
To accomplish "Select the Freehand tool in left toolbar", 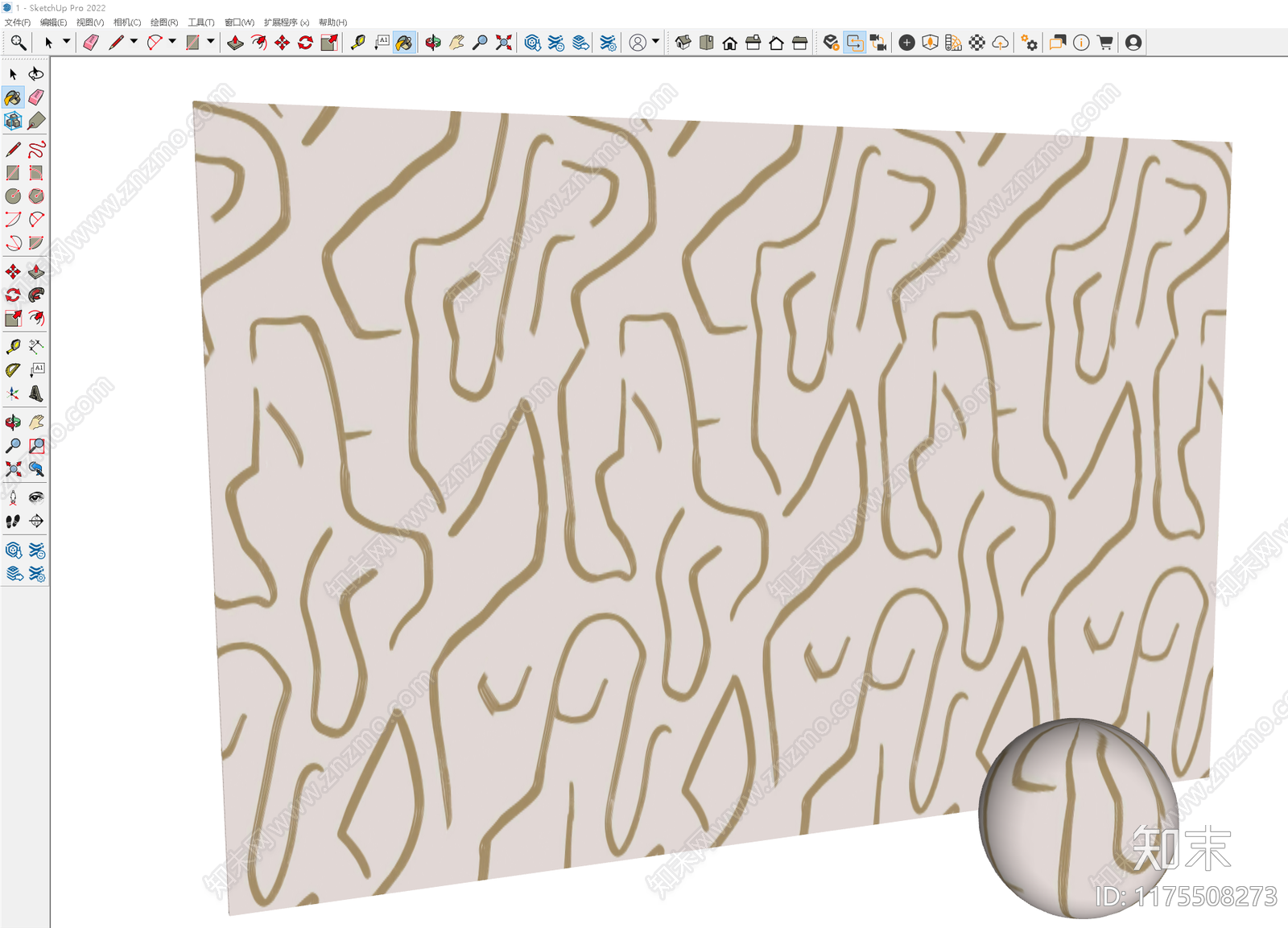I will pyautogui.click(x=36, y=150).
